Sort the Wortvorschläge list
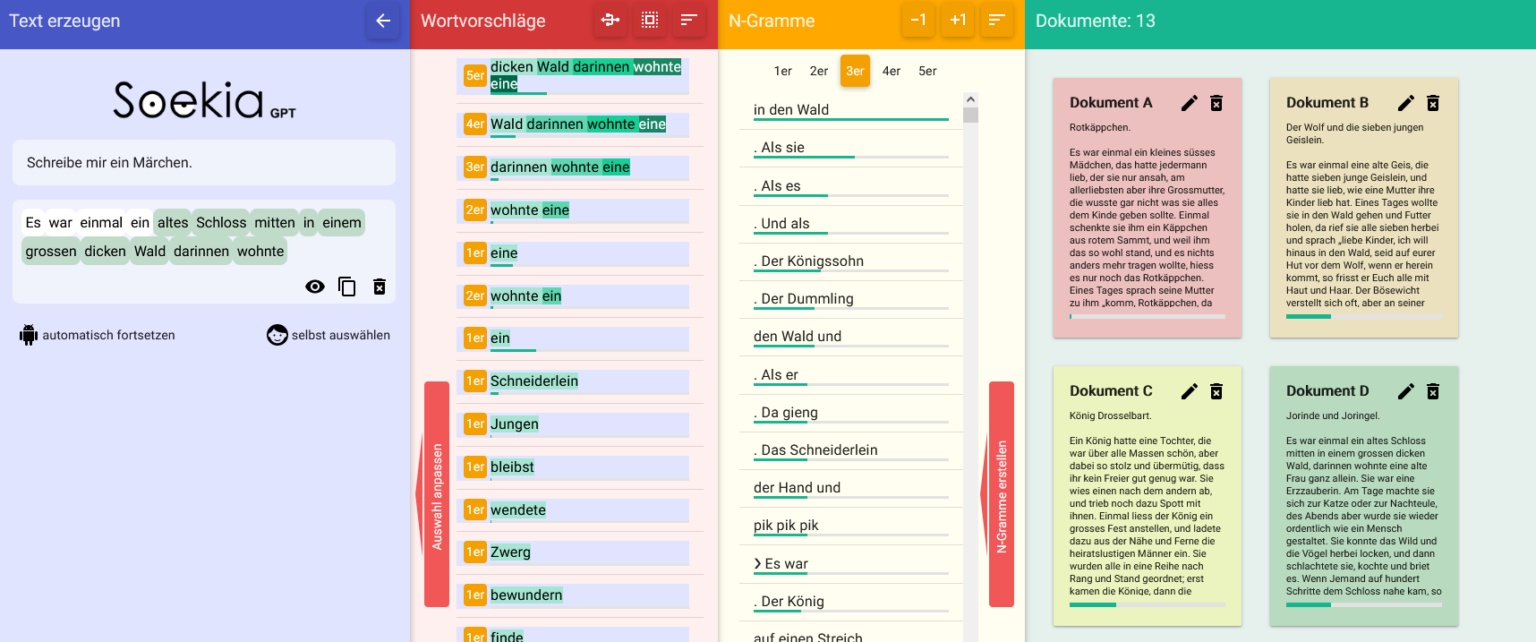 click(x=689, y=21)
